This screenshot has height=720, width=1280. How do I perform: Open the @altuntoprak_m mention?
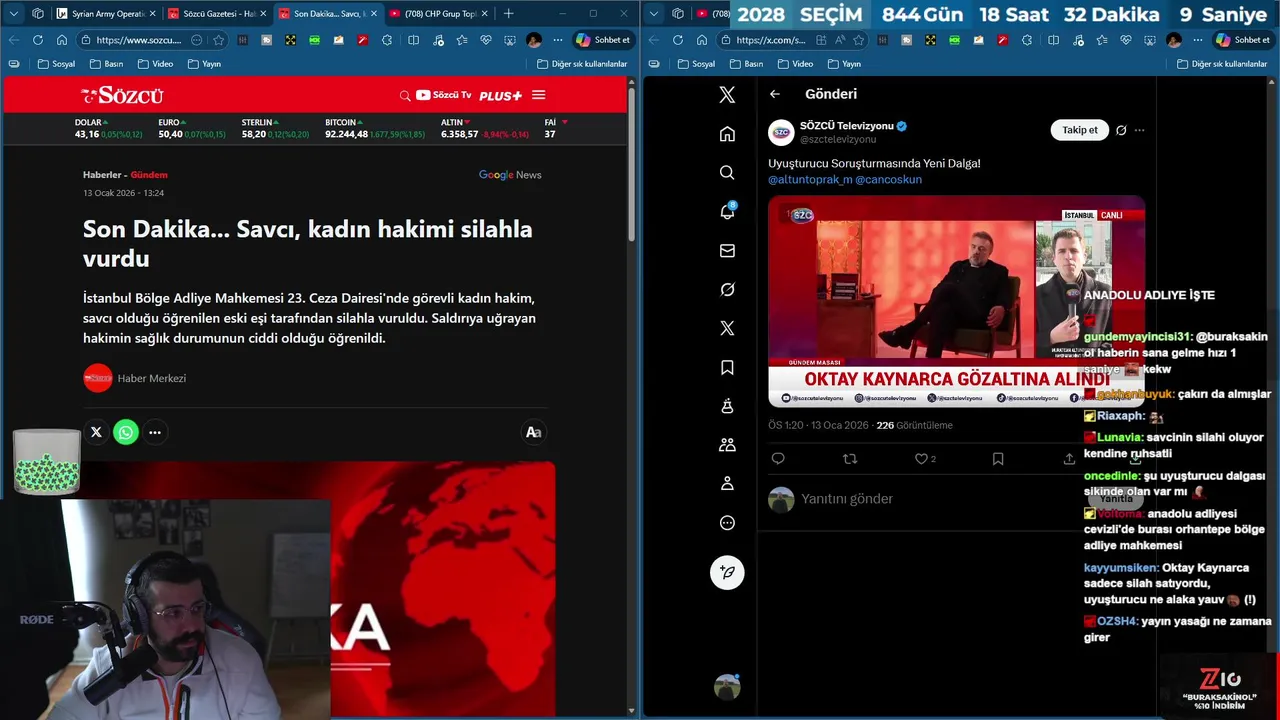coord(810,179)
